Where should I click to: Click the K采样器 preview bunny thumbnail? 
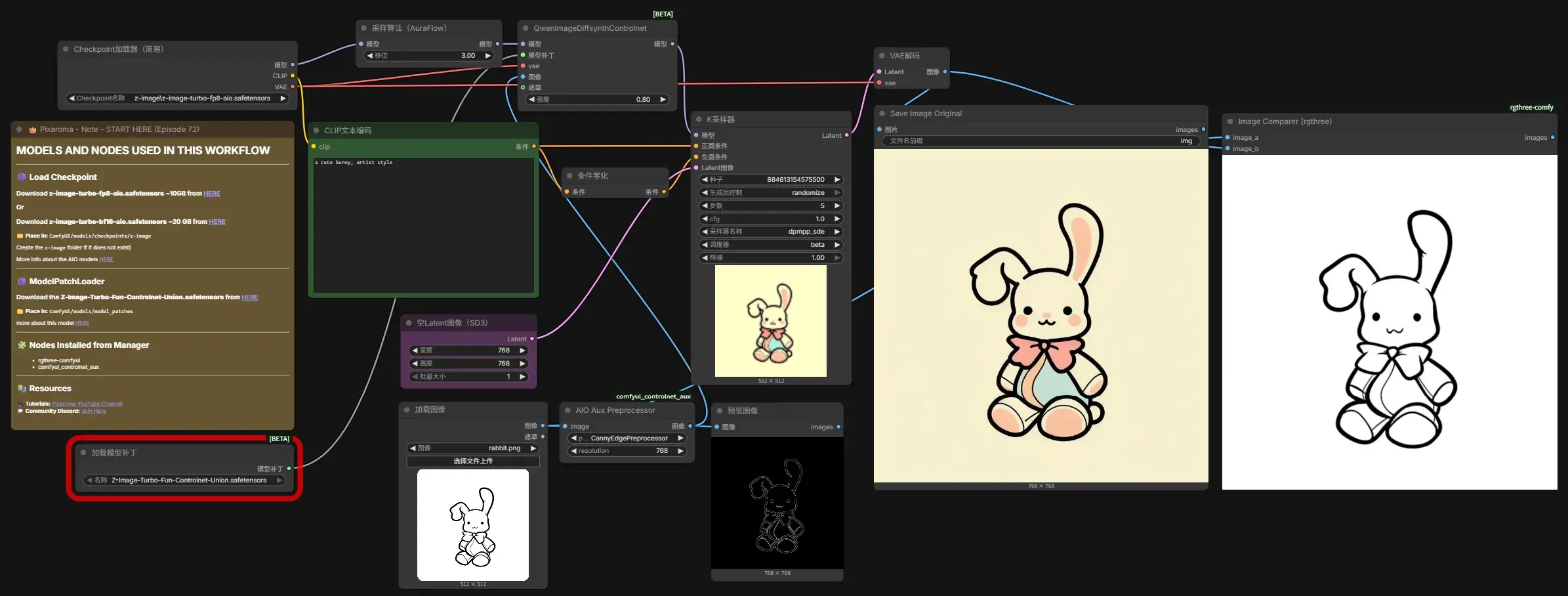tap(771, 321)
